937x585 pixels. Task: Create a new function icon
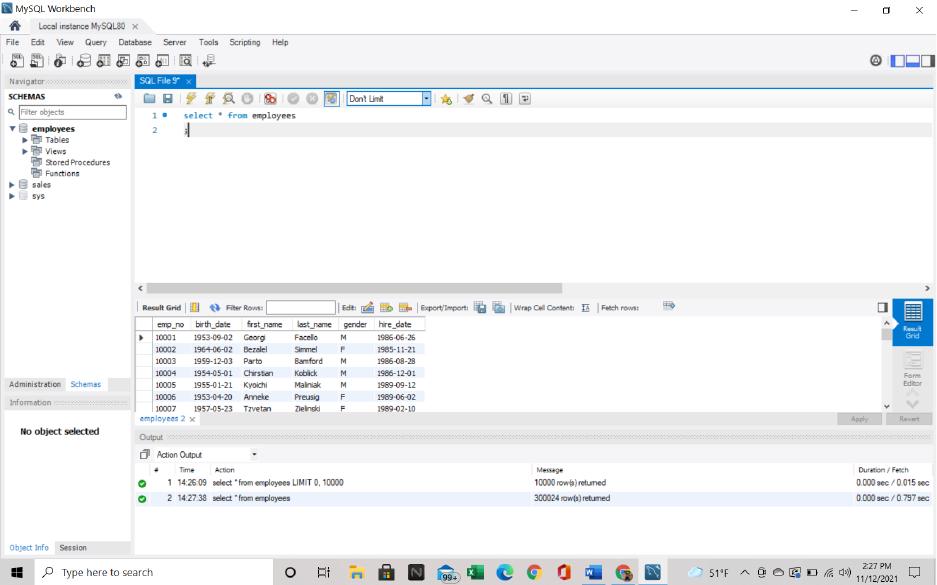(162, 60)
